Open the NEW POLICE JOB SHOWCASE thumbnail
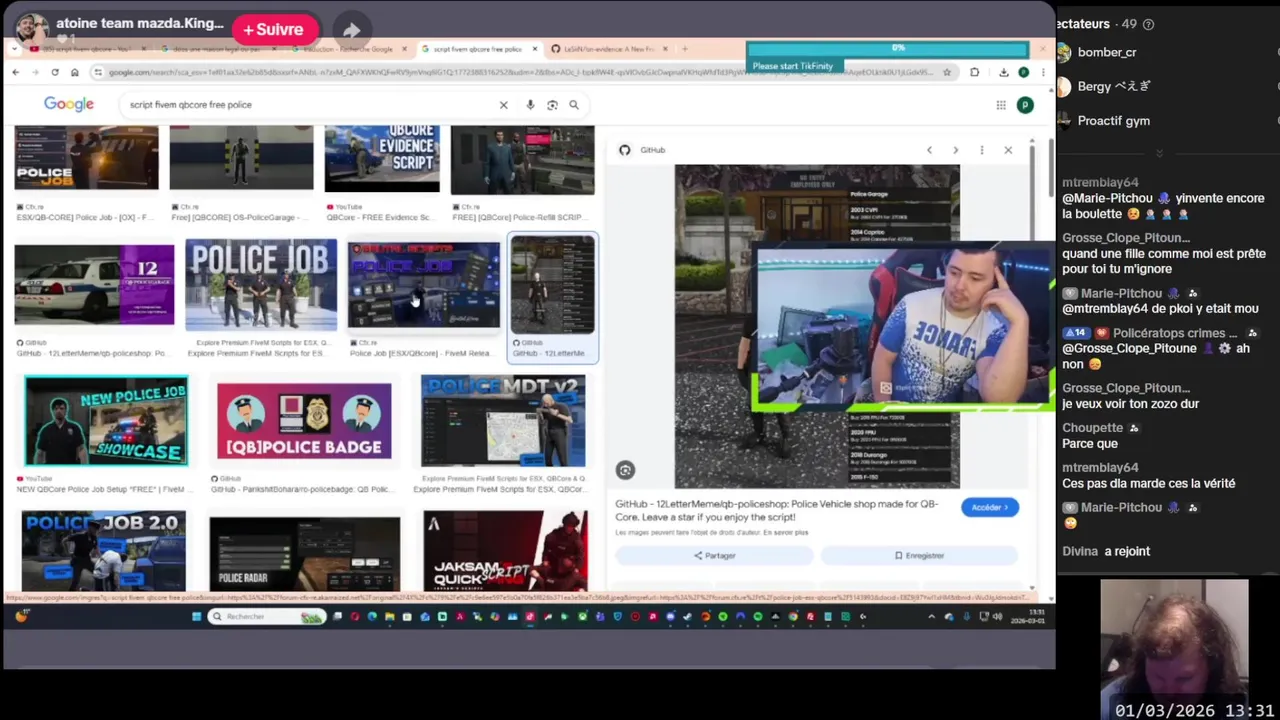The image size is (1280, 720). click(106, 421)
